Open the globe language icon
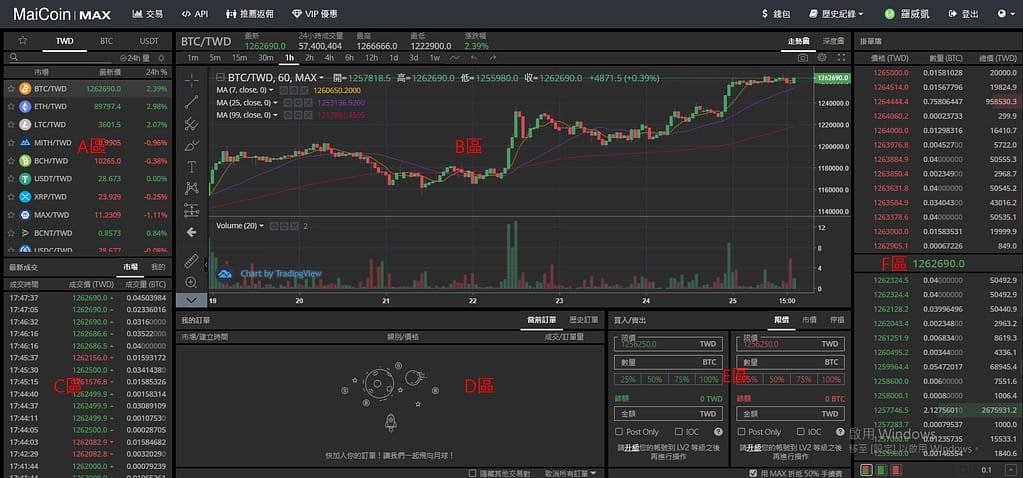This screenshot has height=478, width=1023. point(1002,14)
